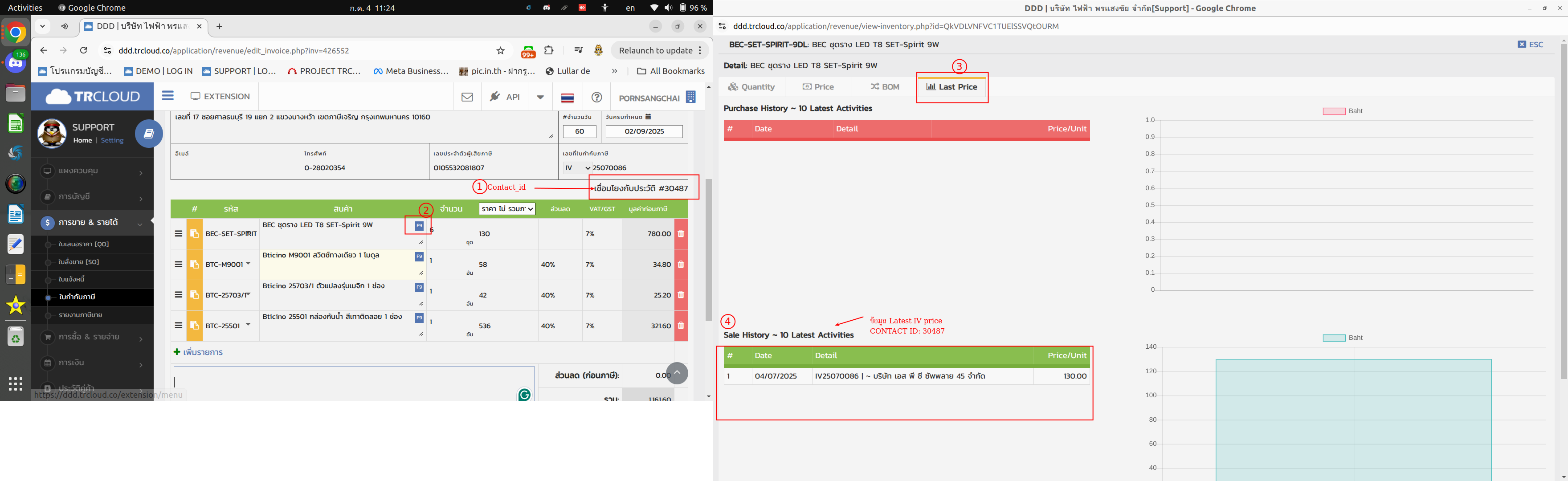This screenshot has height=481, width=1568.
Task: Open the BTC-25703/1 product code dropdown arrow
Action: 248,293
